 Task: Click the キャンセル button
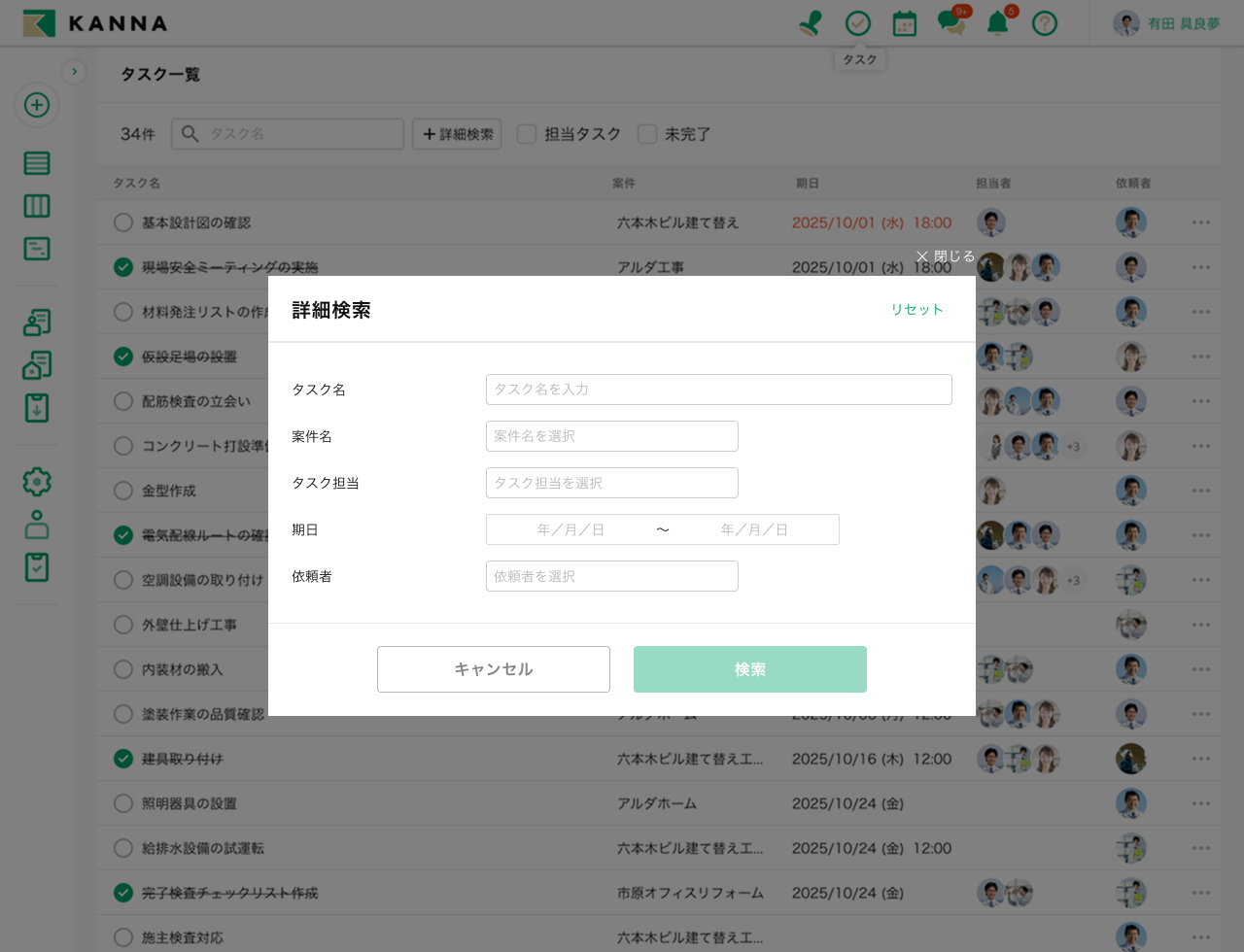click(x=493, y=669)
